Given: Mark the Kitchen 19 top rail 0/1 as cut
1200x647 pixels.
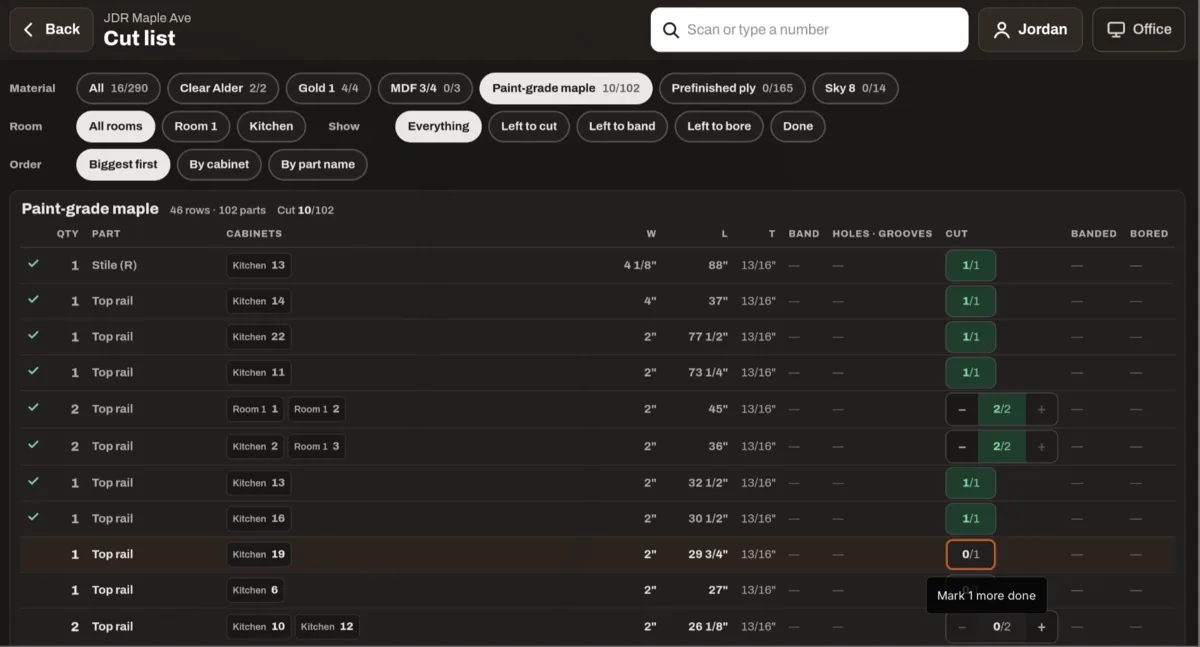Looking at the screenshot, I should pyautogui.click(x=970, y=554).
